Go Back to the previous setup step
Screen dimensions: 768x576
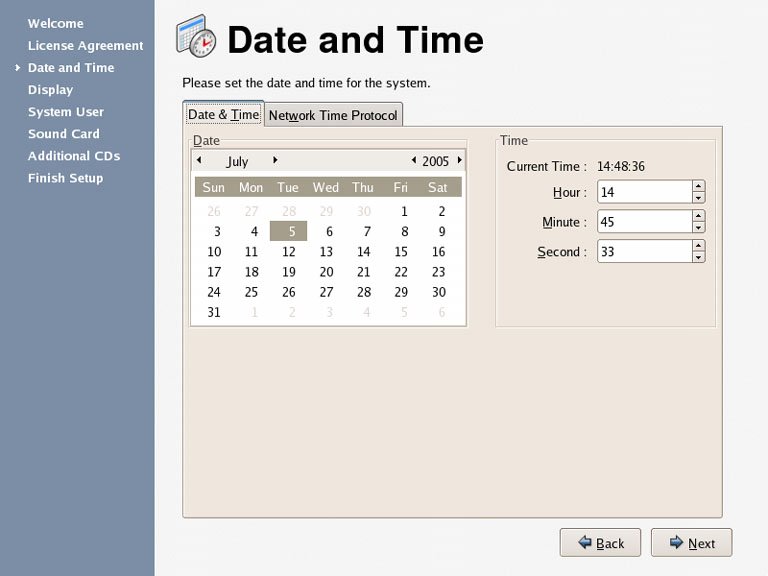[x=600, y=543]
